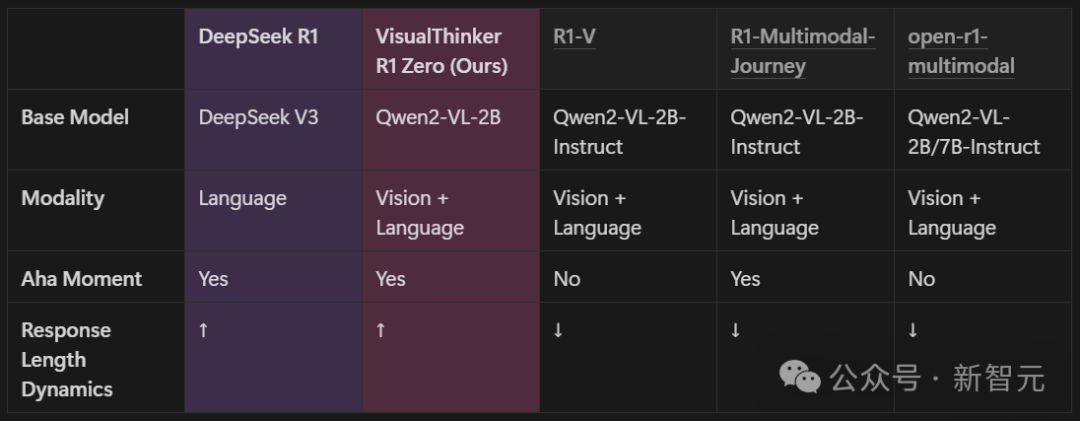Click the Response Length Dynamics row label
Viewport: 1080px width, 421px height.
pos(66,360)
